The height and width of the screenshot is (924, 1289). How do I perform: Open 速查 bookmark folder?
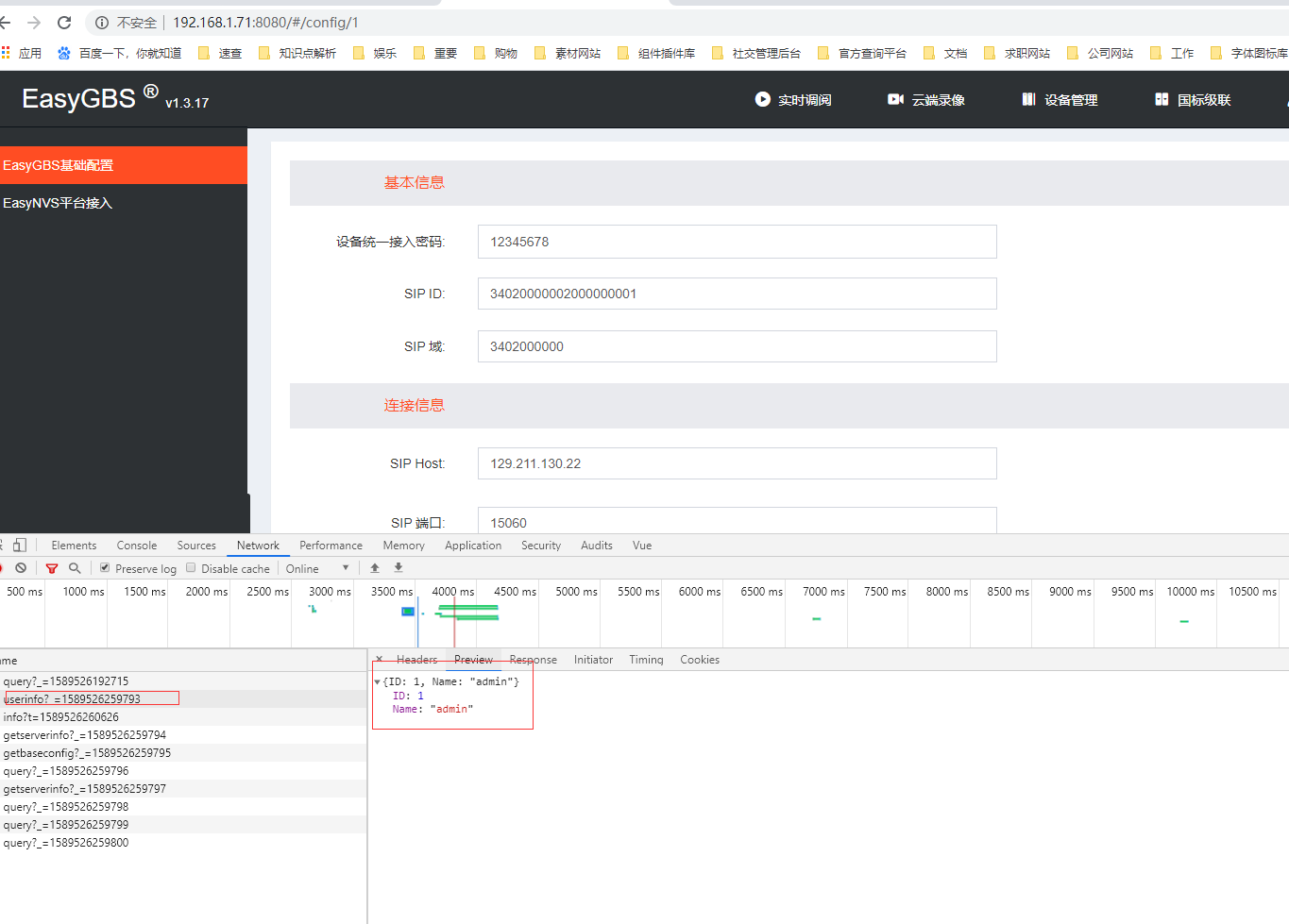coord(219,54)
